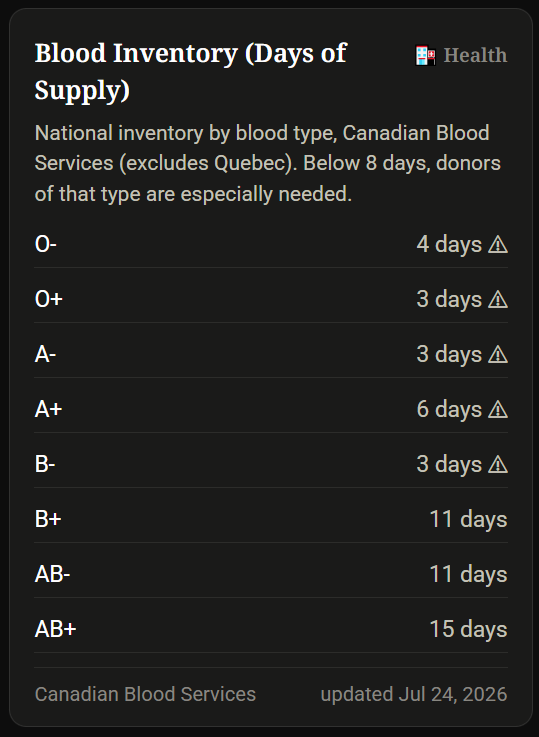
Task: Click the B+ row showing 11 days
Action: [x=271, y=519]
